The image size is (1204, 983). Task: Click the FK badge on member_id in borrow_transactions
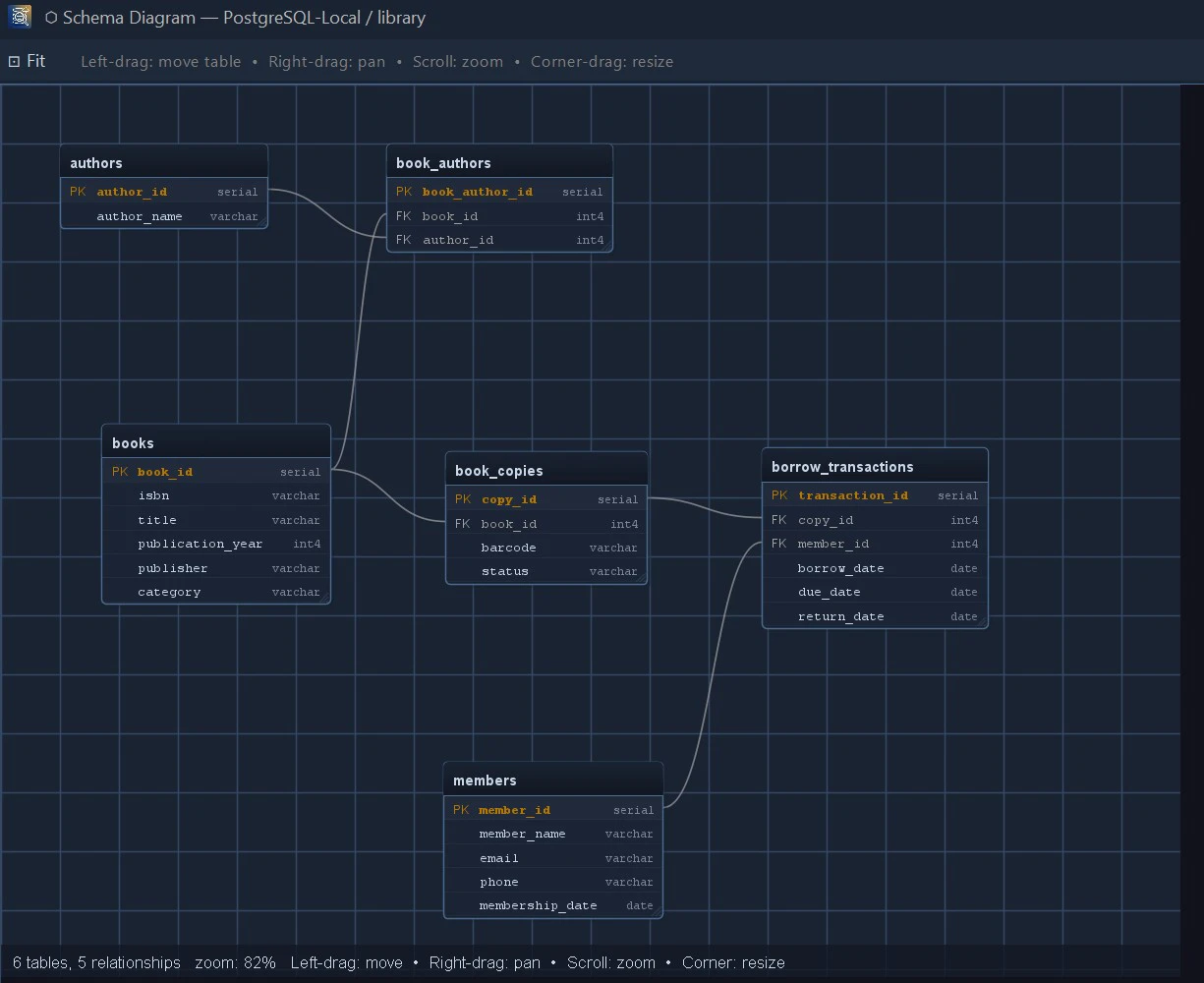tap(778, 544)
